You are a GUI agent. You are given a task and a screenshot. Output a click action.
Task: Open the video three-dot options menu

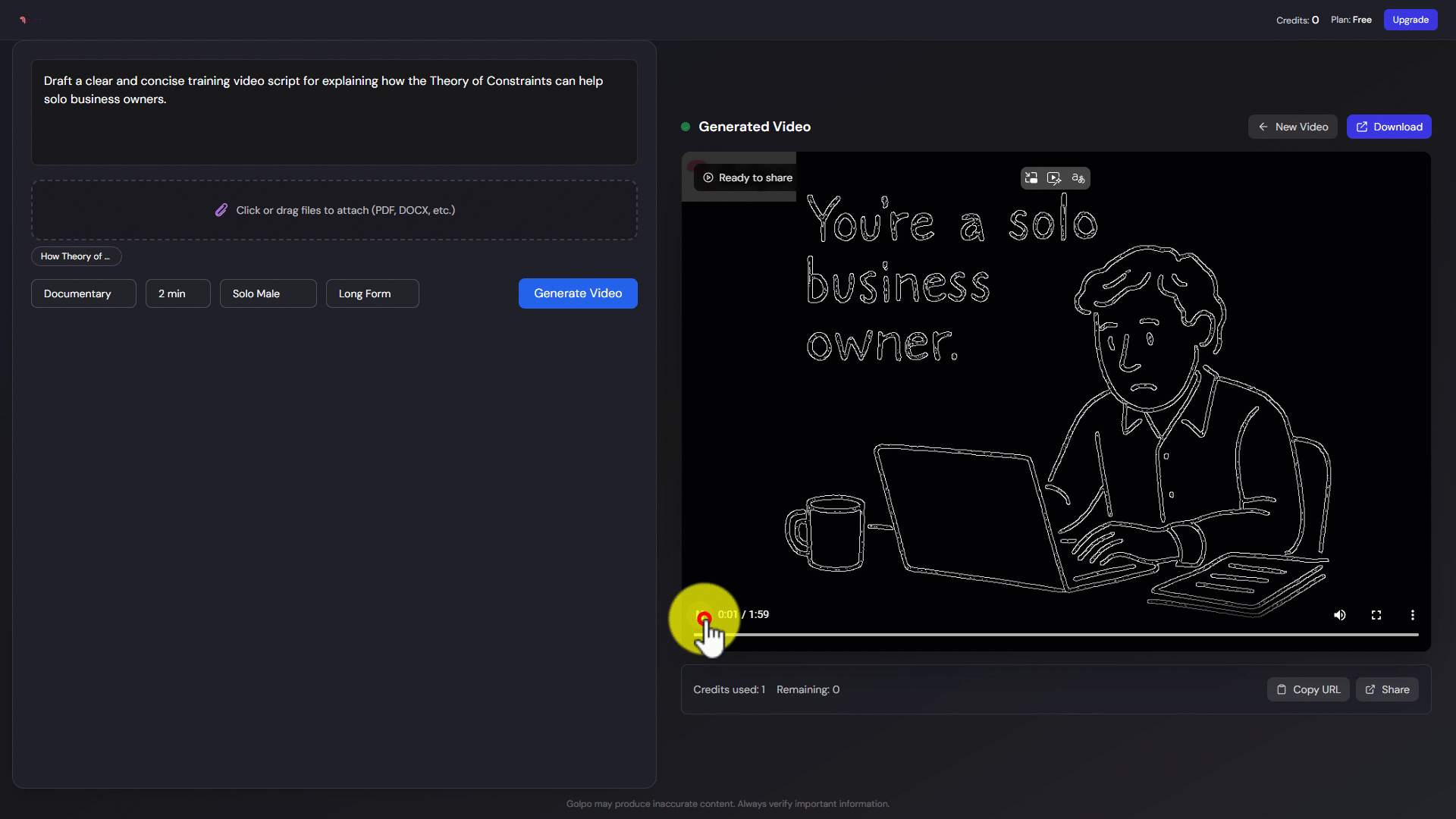(x=1412, y=615)
